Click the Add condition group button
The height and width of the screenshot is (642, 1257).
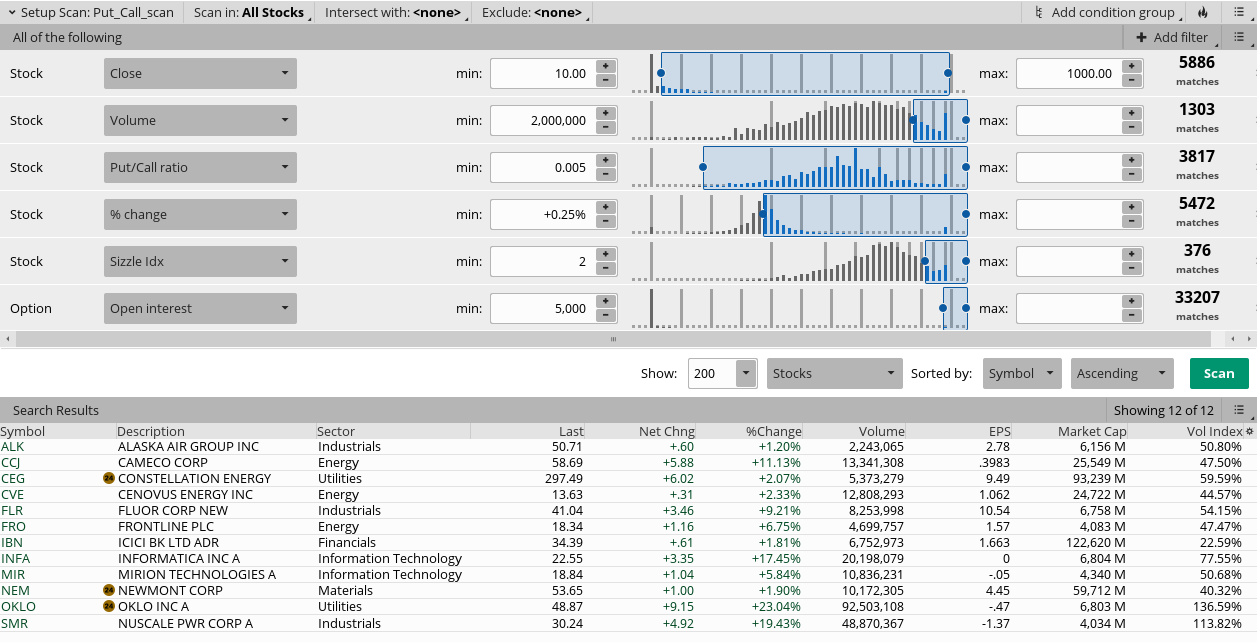[1105, 13]
